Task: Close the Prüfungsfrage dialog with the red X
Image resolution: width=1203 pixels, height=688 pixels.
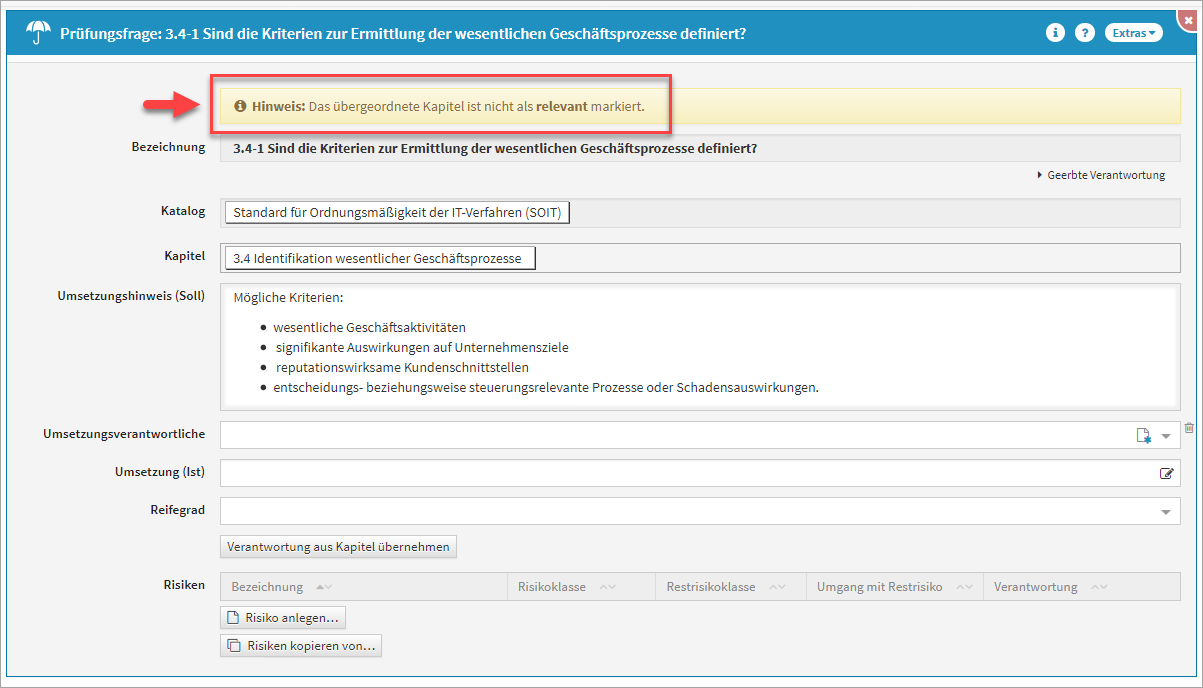Action: click(x=1187, y=17)
